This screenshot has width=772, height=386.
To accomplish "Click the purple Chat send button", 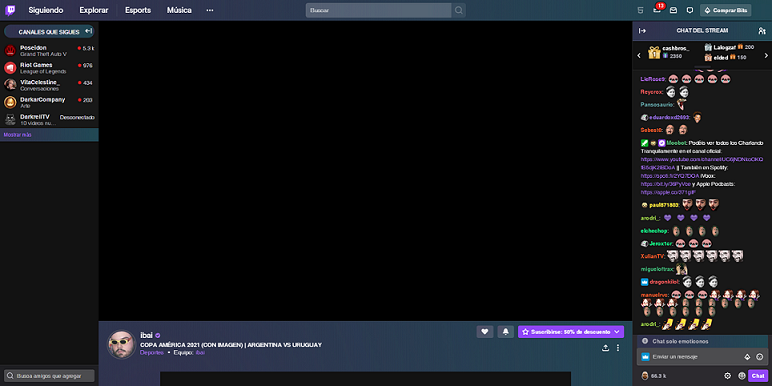I will click(x=757, y=376).
